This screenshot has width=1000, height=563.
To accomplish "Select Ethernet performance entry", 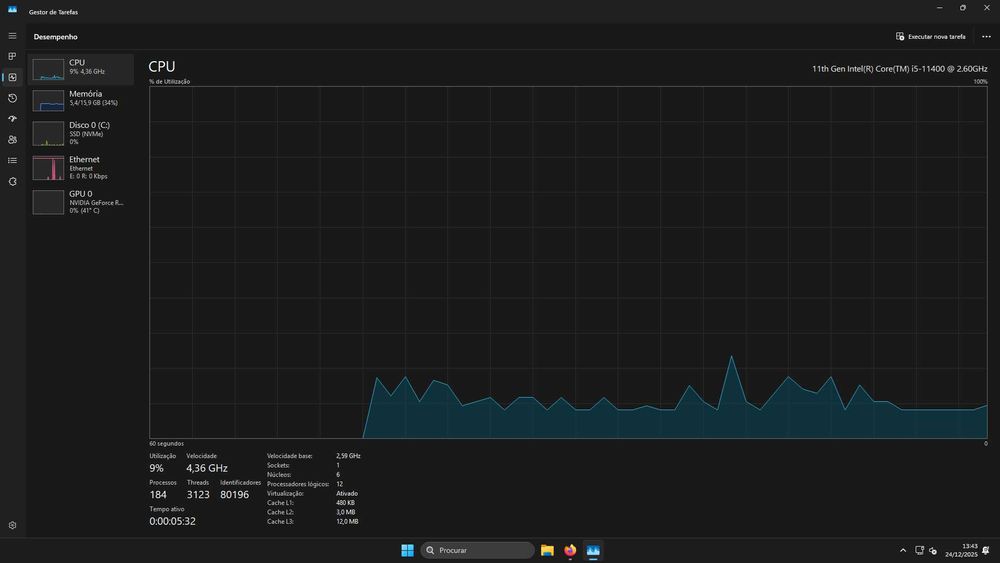I will click(81, 168).
